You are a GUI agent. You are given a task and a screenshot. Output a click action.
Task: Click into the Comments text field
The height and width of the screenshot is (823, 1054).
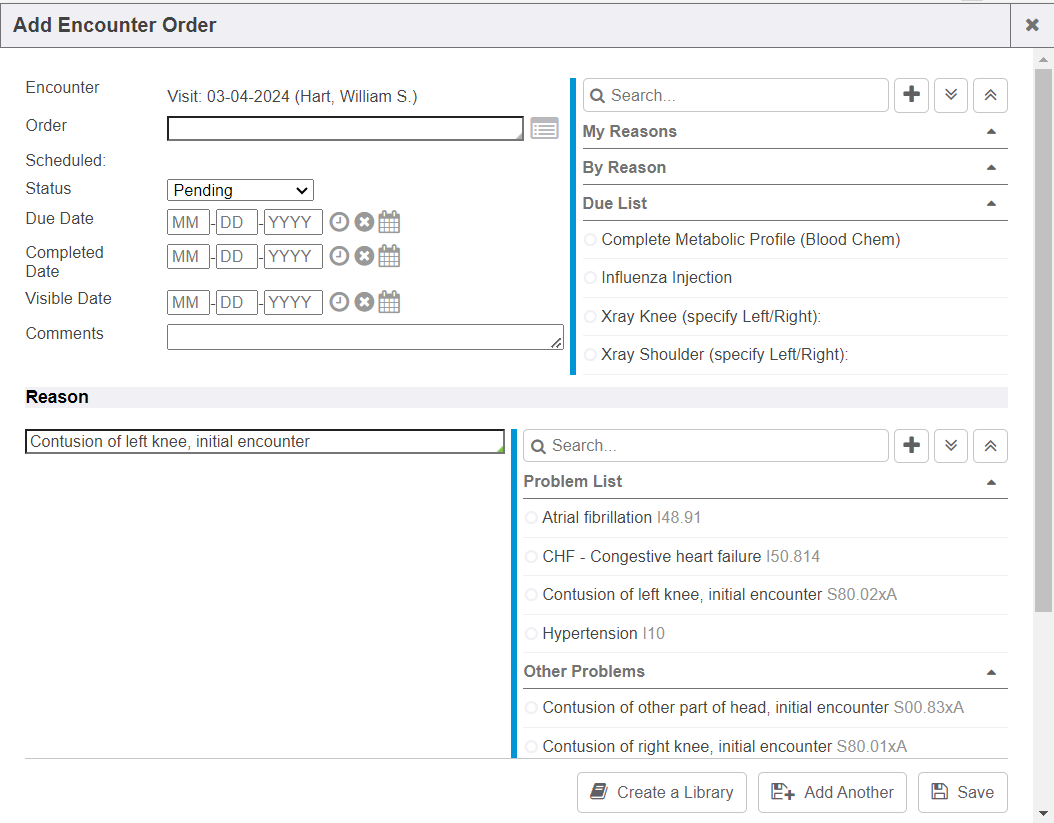click(364, 337)
